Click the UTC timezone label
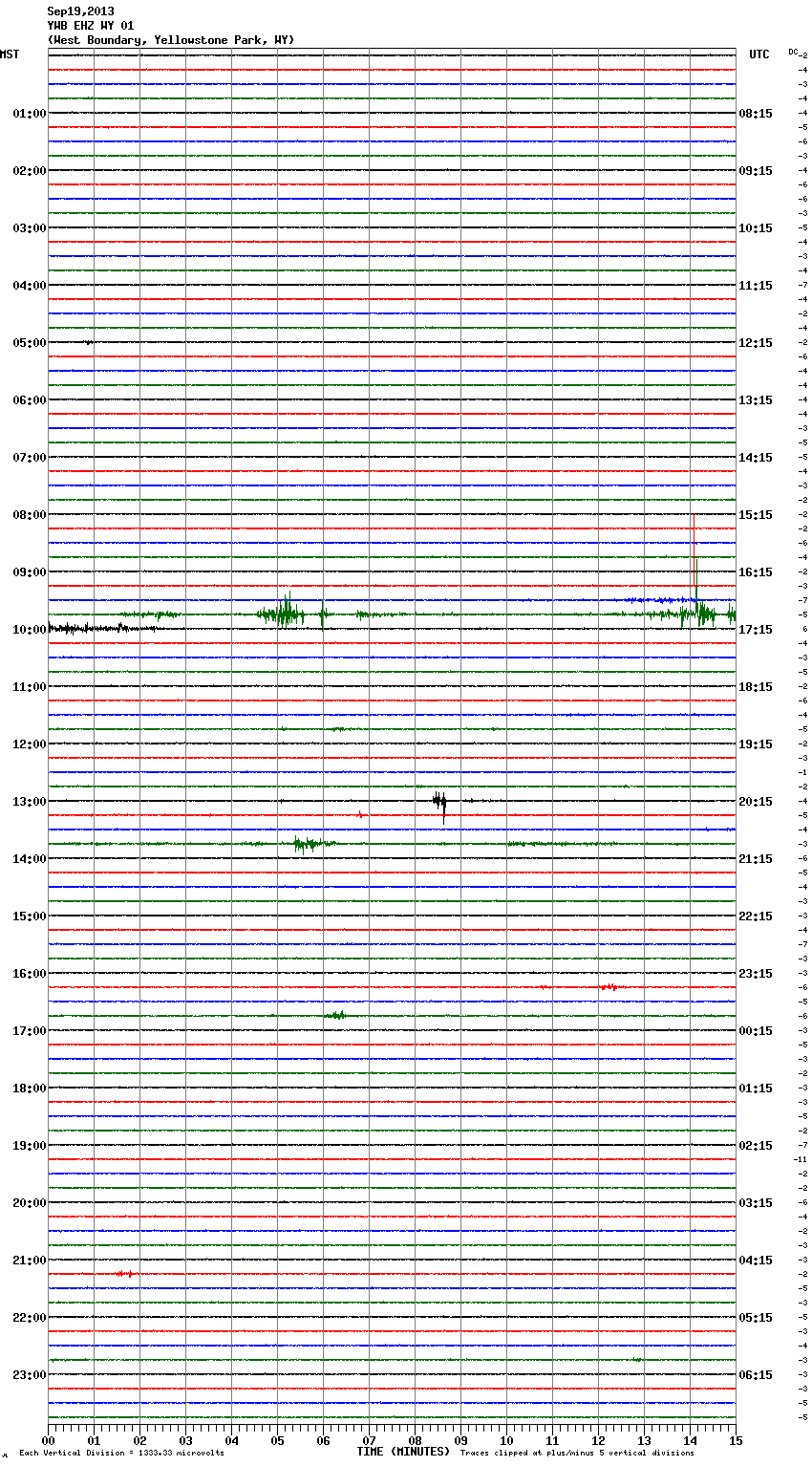The image size is (812, 1466). 759,54
